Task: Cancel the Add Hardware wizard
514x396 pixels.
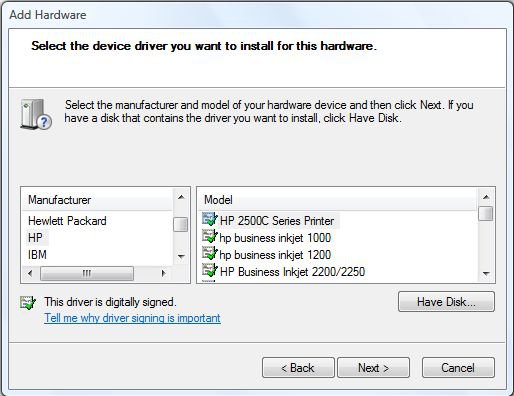Action: (458, 368)
